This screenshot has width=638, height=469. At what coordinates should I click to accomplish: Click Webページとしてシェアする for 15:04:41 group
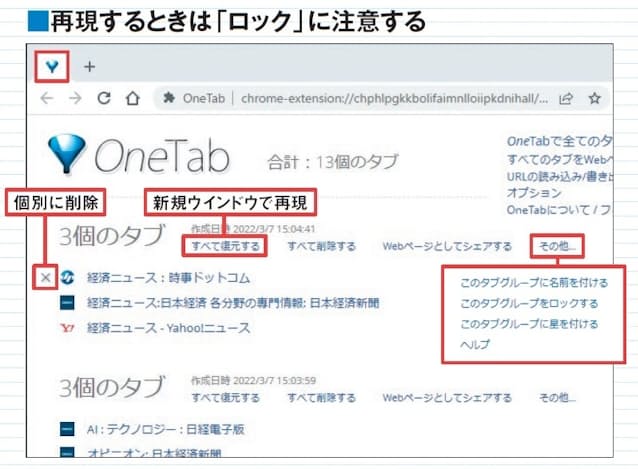coord(447,246)
